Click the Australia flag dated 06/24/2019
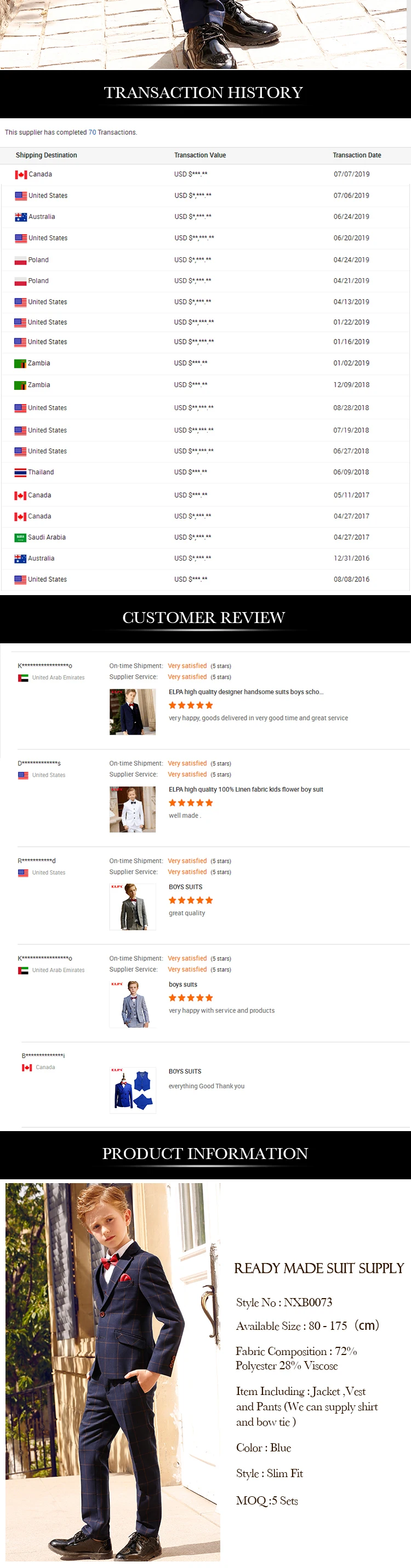Viewport: 411px width, 1568px height. [x=21, y=217]
